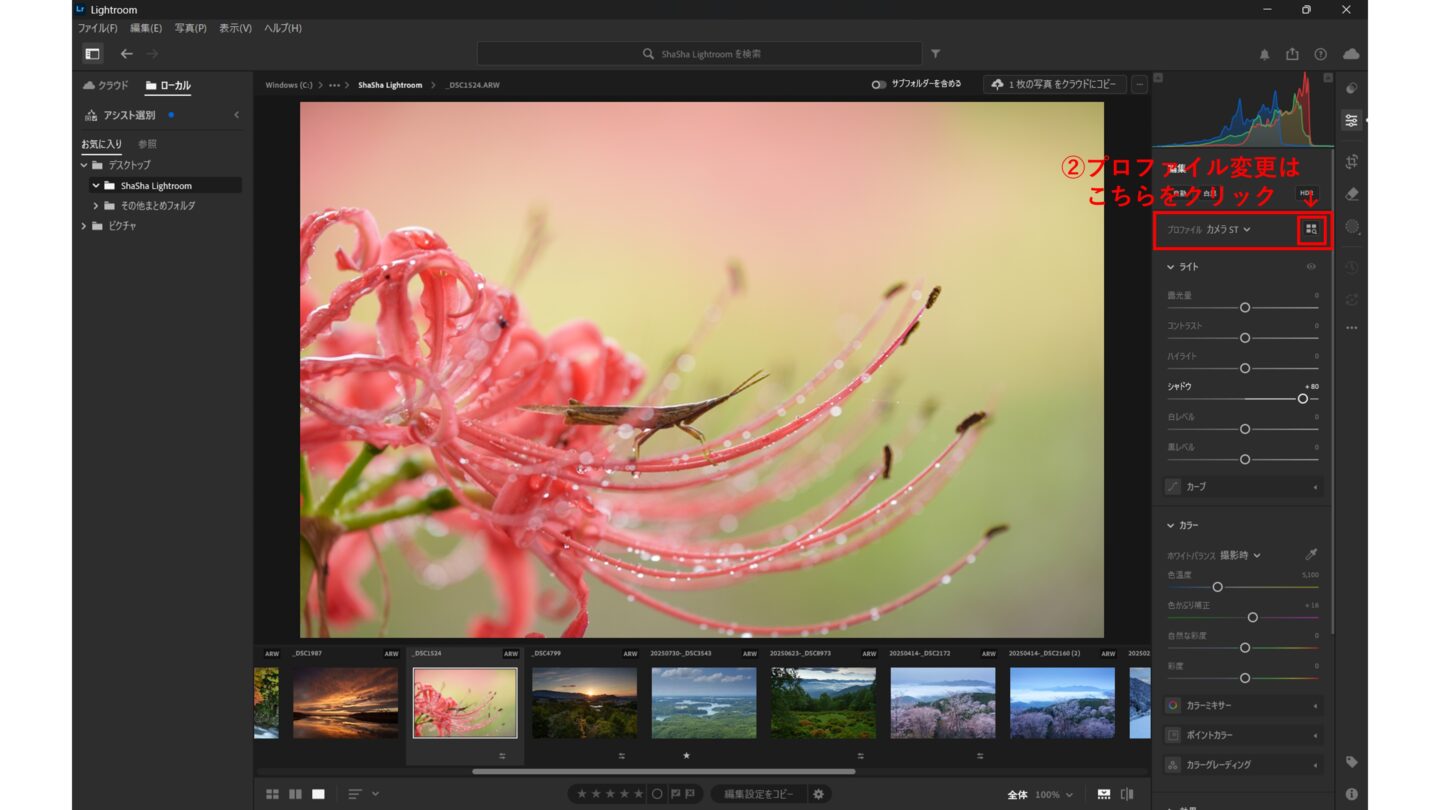Click 1枚の写真をクラウドにコピー button
The width and height of the screenshot is (1440, 810).
[1055, 85]
